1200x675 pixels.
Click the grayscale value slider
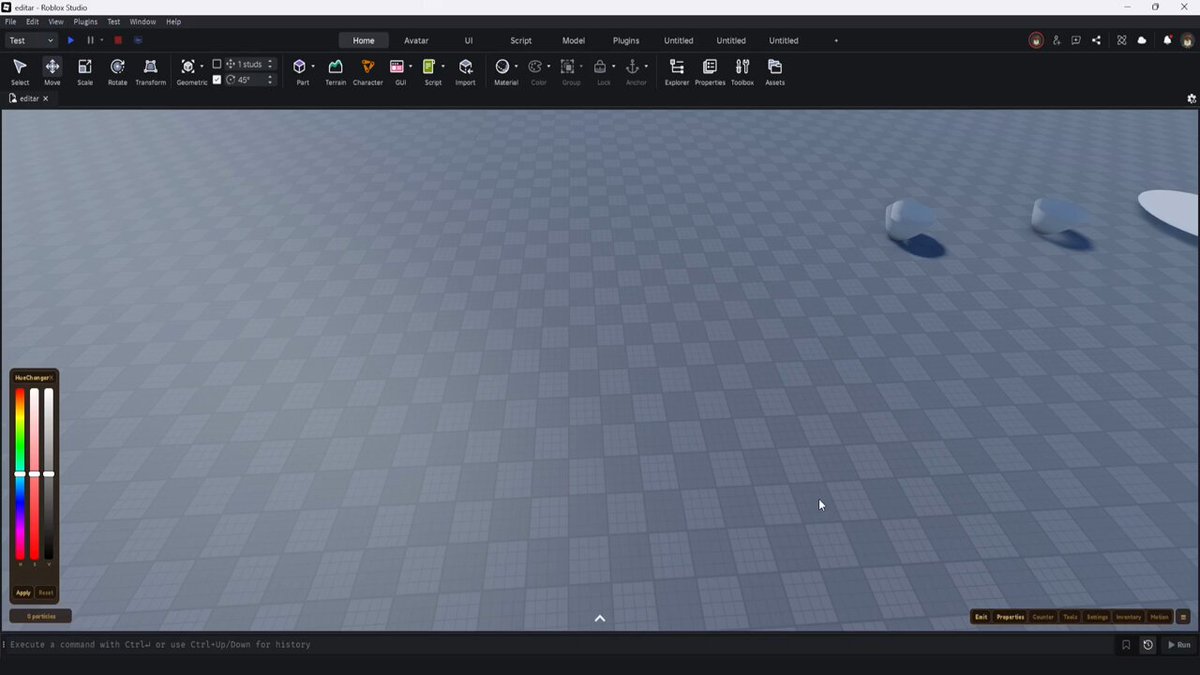[x=49, y=474]
